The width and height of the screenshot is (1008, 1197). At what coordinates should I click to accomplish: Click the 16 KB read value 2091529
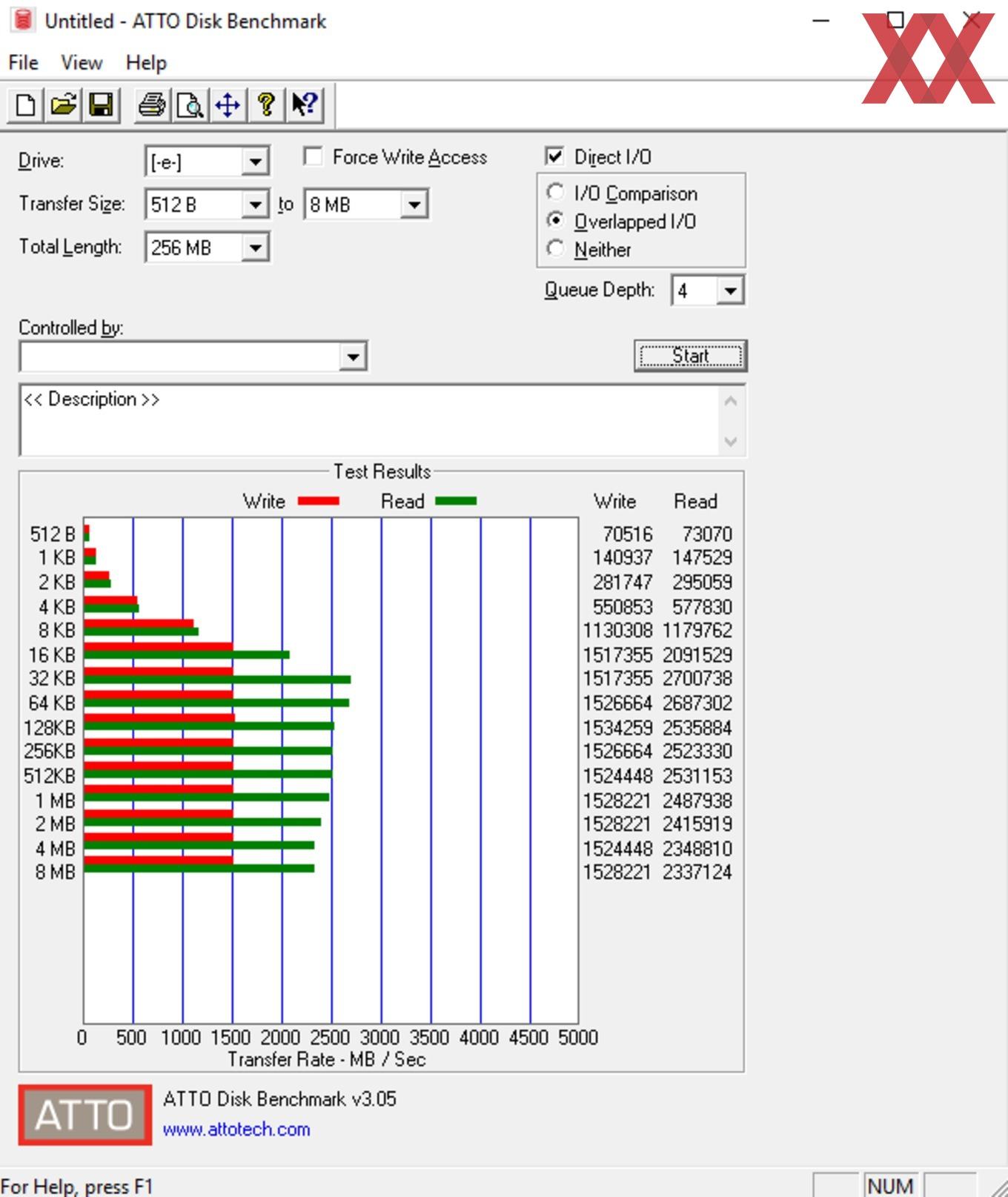pyautogui.click(x=697, y=655)
